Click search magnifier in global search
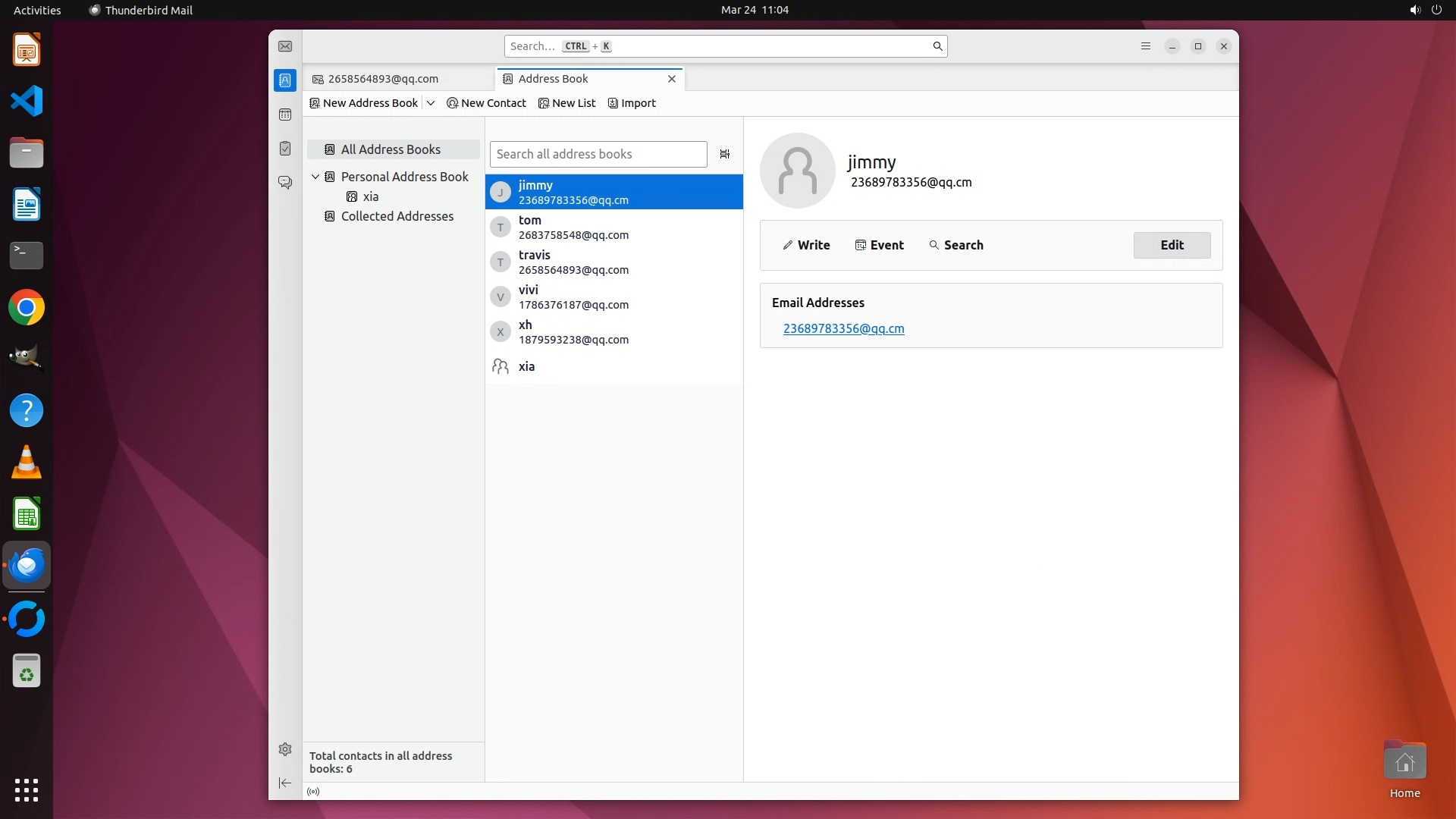1456x819 pixels. tap(937, 46)
